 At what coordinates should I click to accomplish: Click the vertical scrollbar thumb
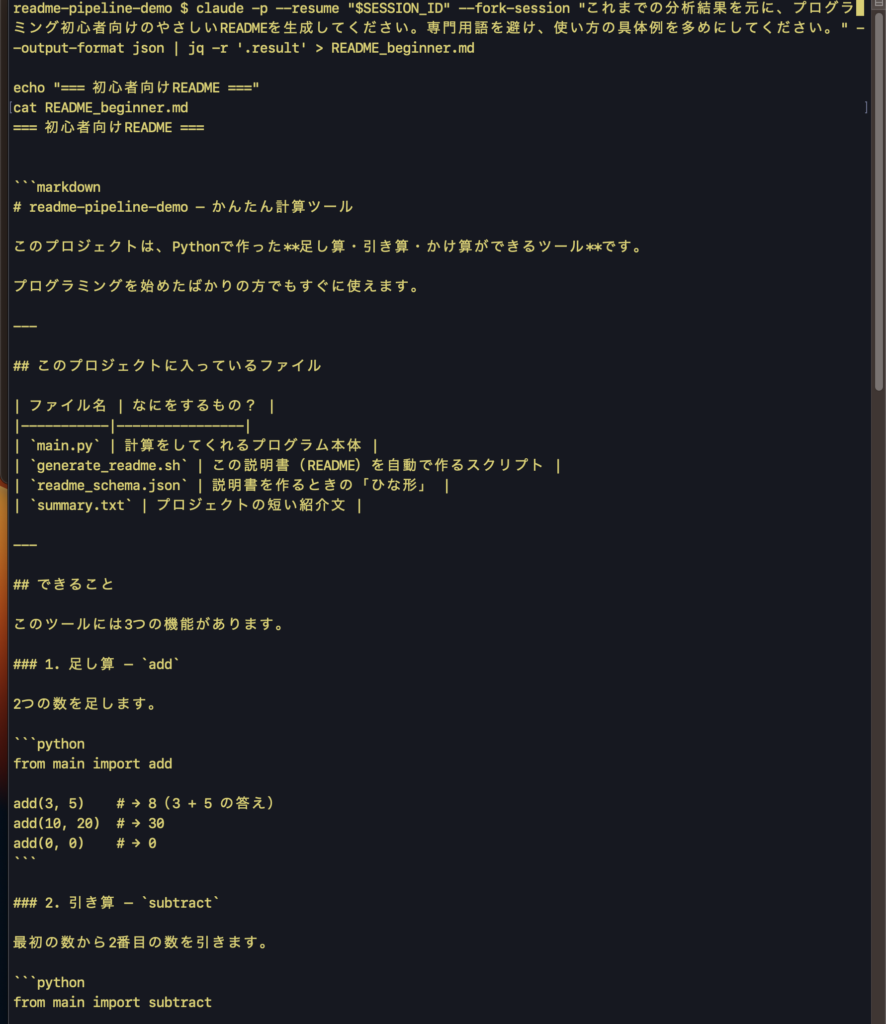click(x=878, y=200)
